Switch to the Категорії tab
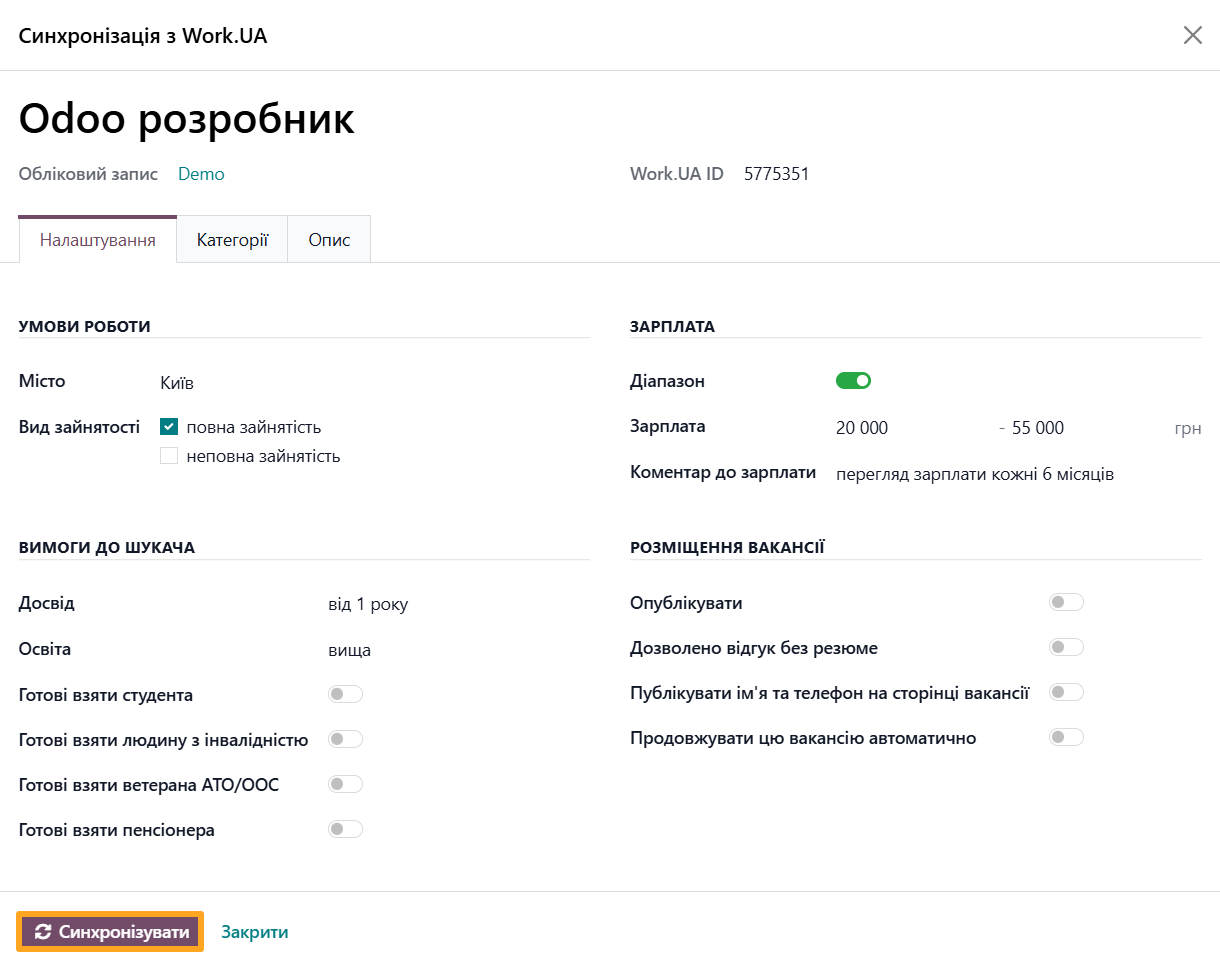 [x=233, y=240]
